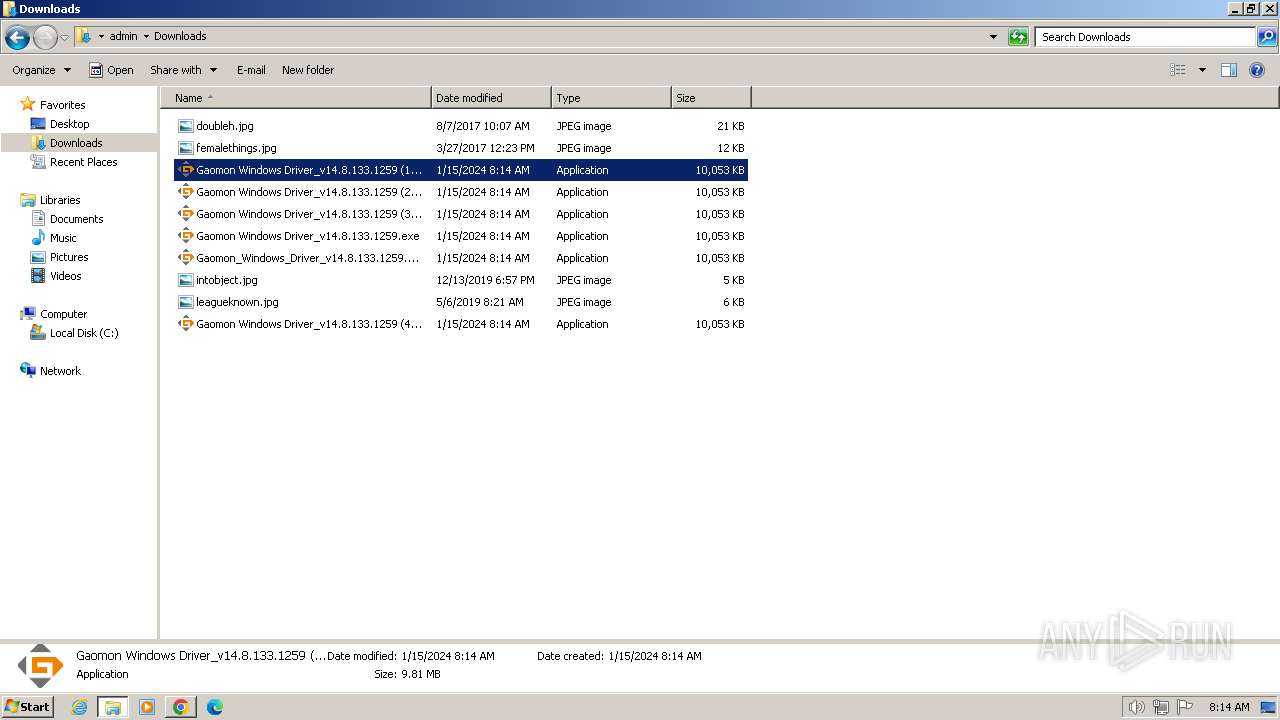
Task: Open the Videos library
Action: [65, 276]
